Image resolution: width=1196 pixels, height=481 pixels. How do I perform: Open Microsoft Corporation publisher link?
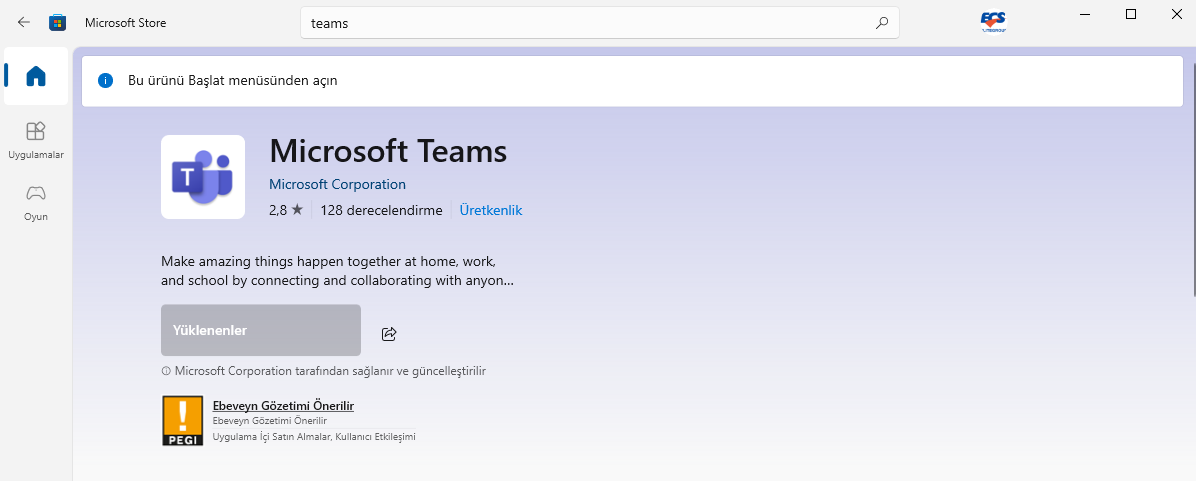(x=337, y=185)
